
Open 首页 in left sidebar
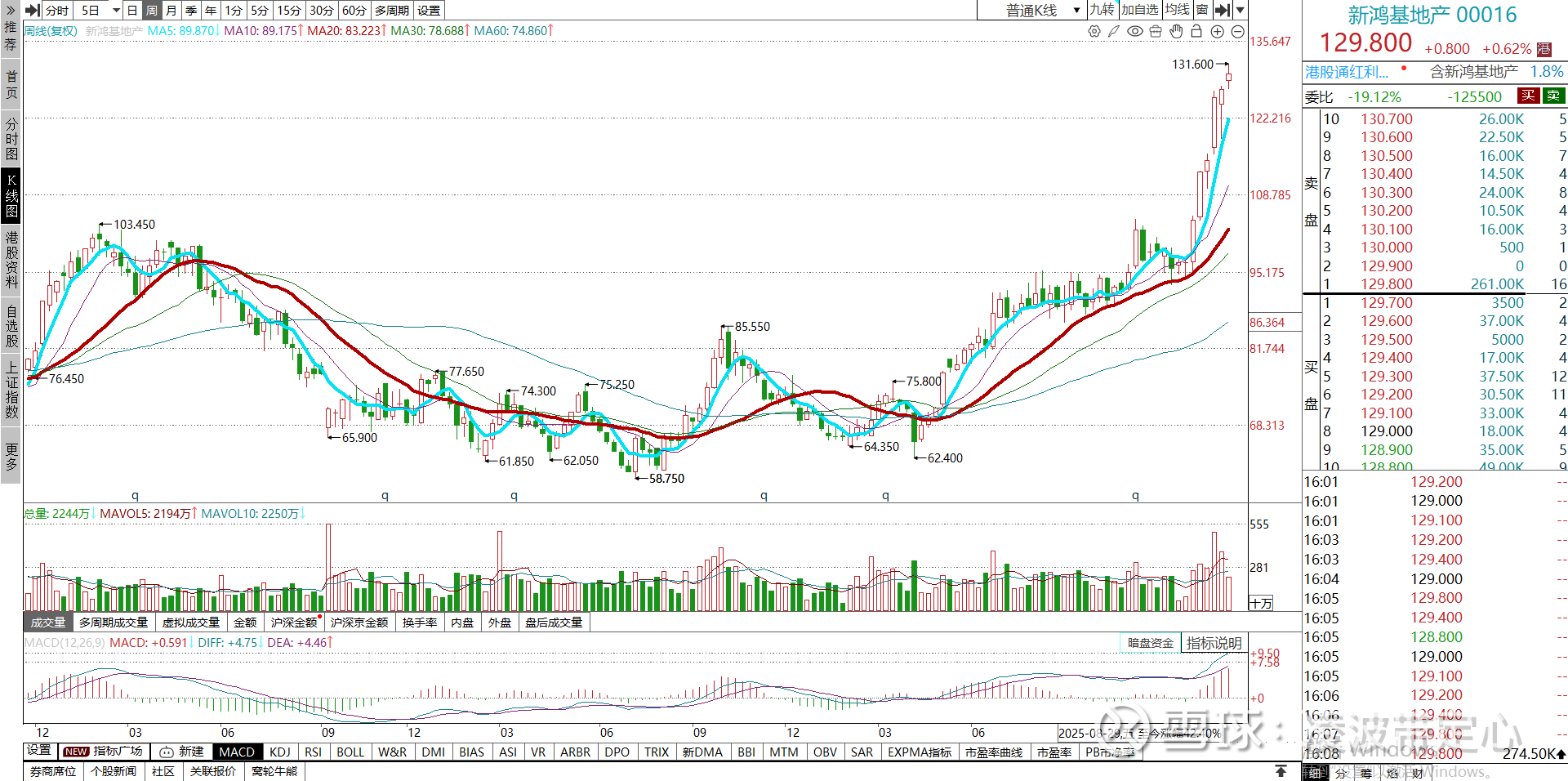11,84
